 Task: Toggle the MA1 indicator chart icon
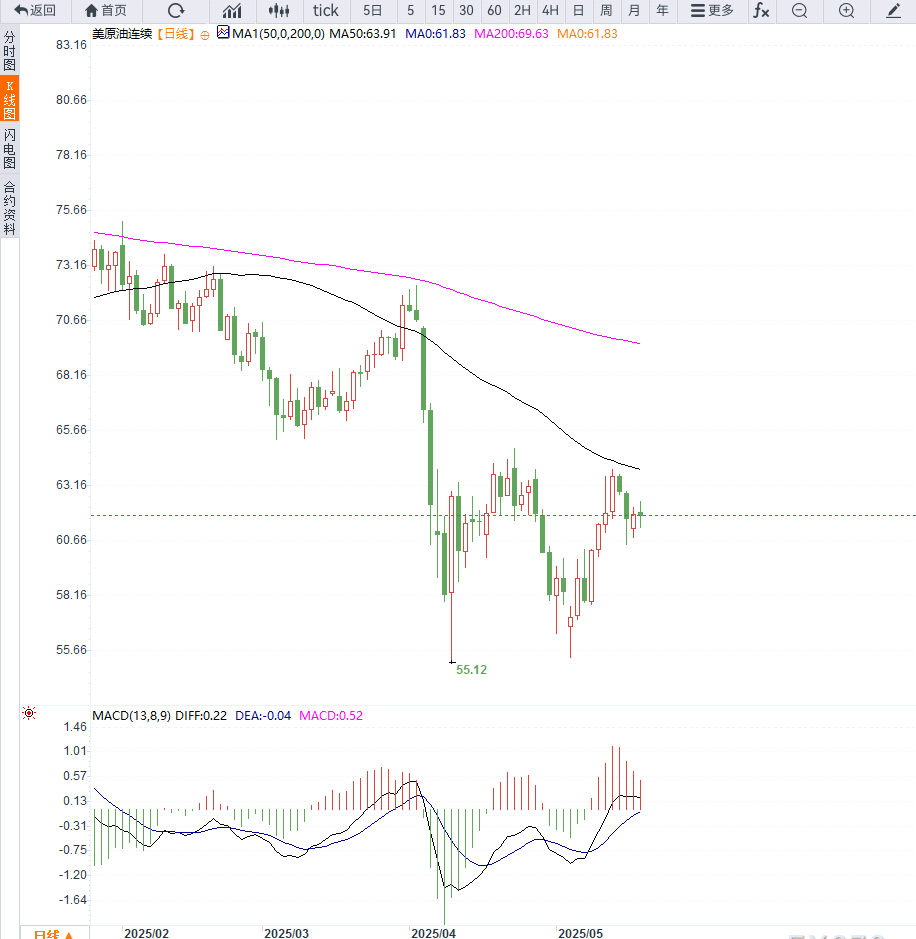[x=223, y=33]
